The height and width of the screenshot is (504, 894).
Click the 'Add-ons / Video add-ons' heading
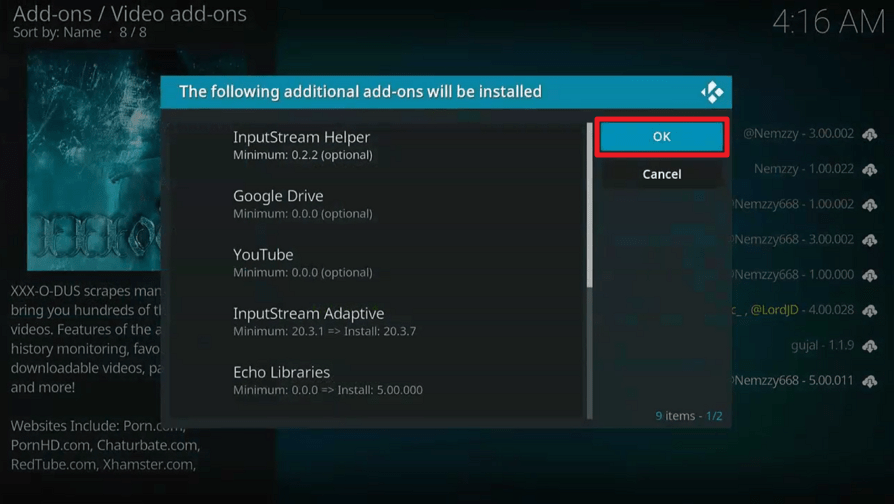[130, 14]
